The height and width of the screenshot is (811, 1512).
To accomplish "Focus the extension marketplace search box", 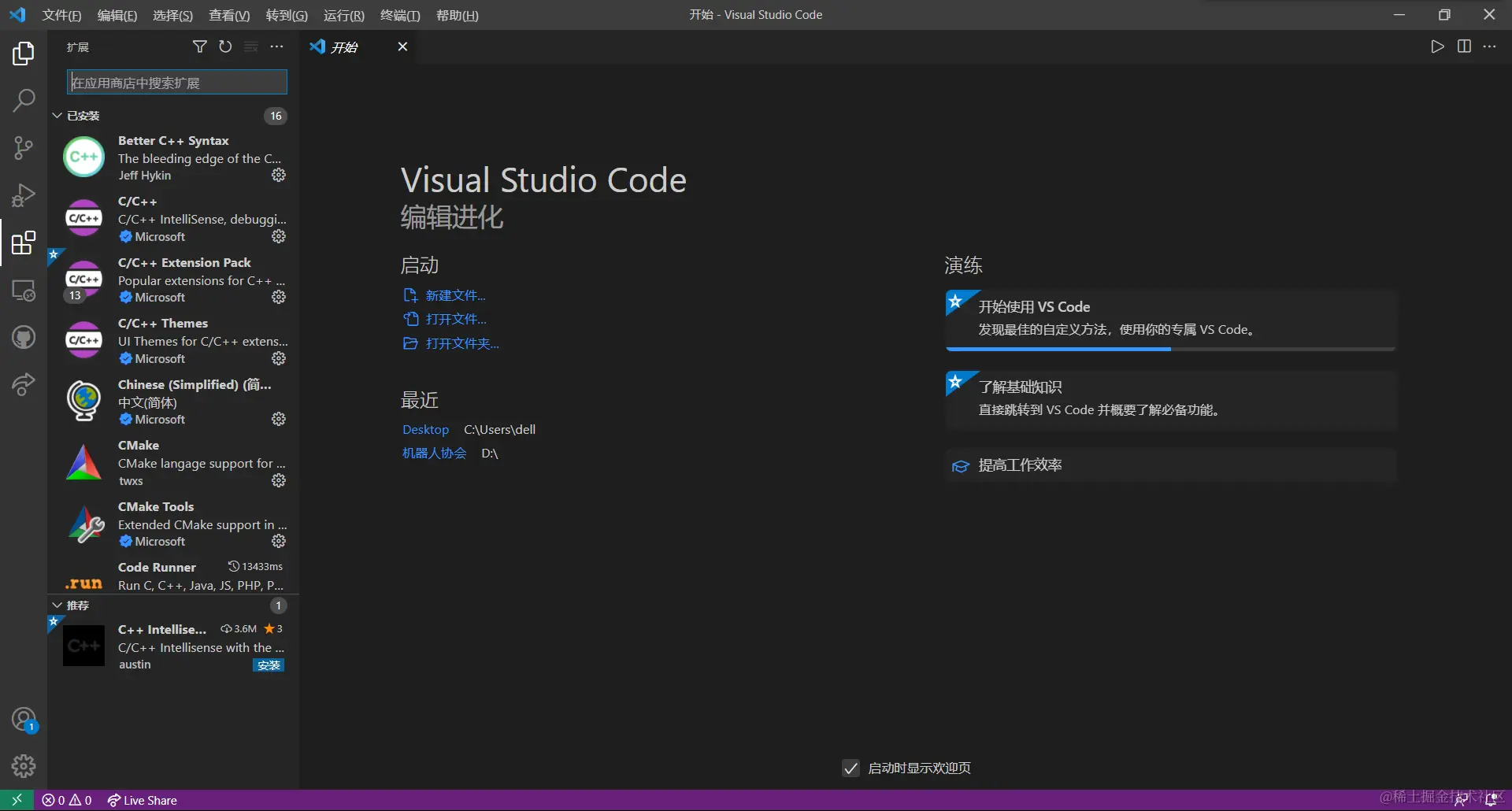I will pyautogui.click(x=177, y=83).
